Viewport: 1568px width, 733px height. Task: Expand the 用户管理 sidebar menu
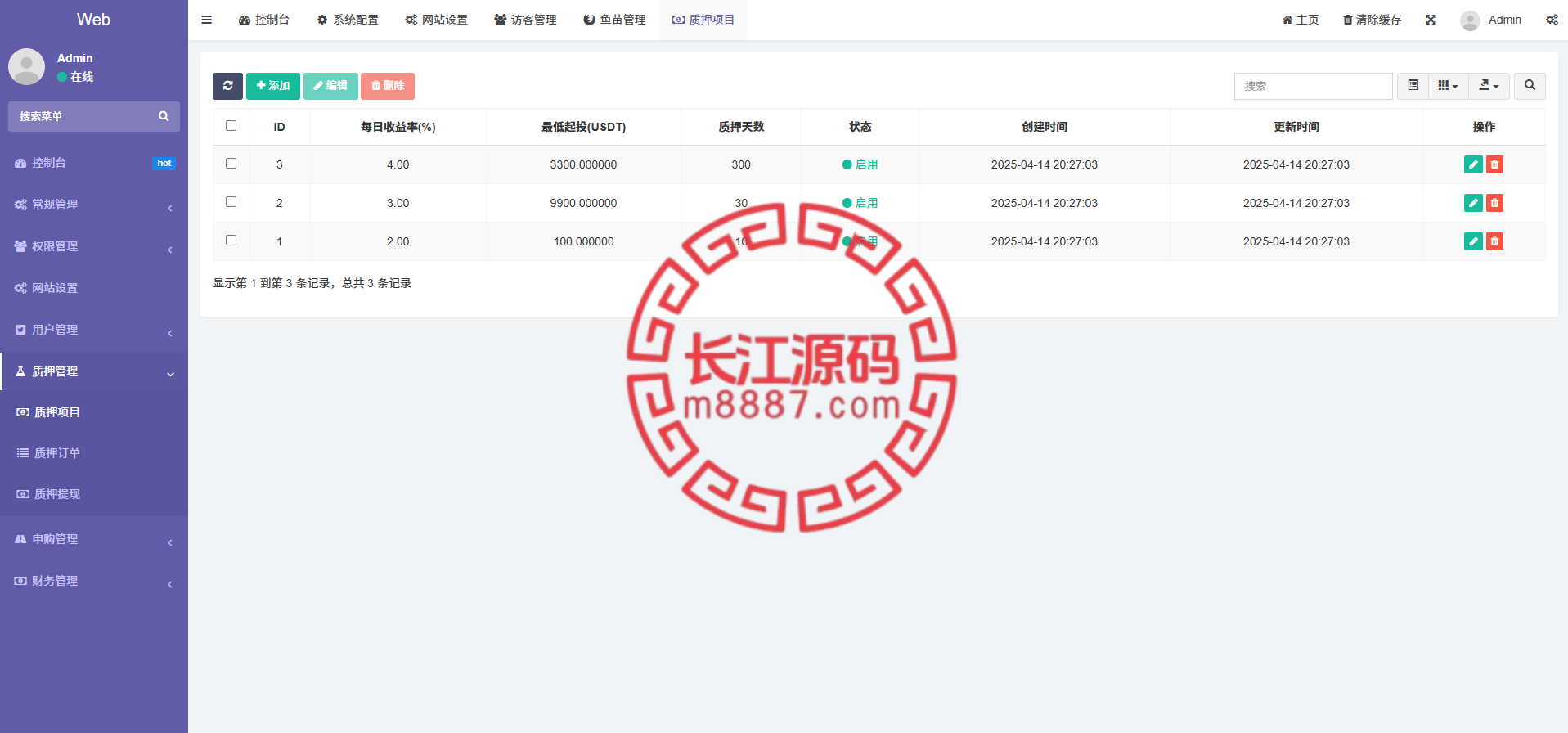point(94,330)
